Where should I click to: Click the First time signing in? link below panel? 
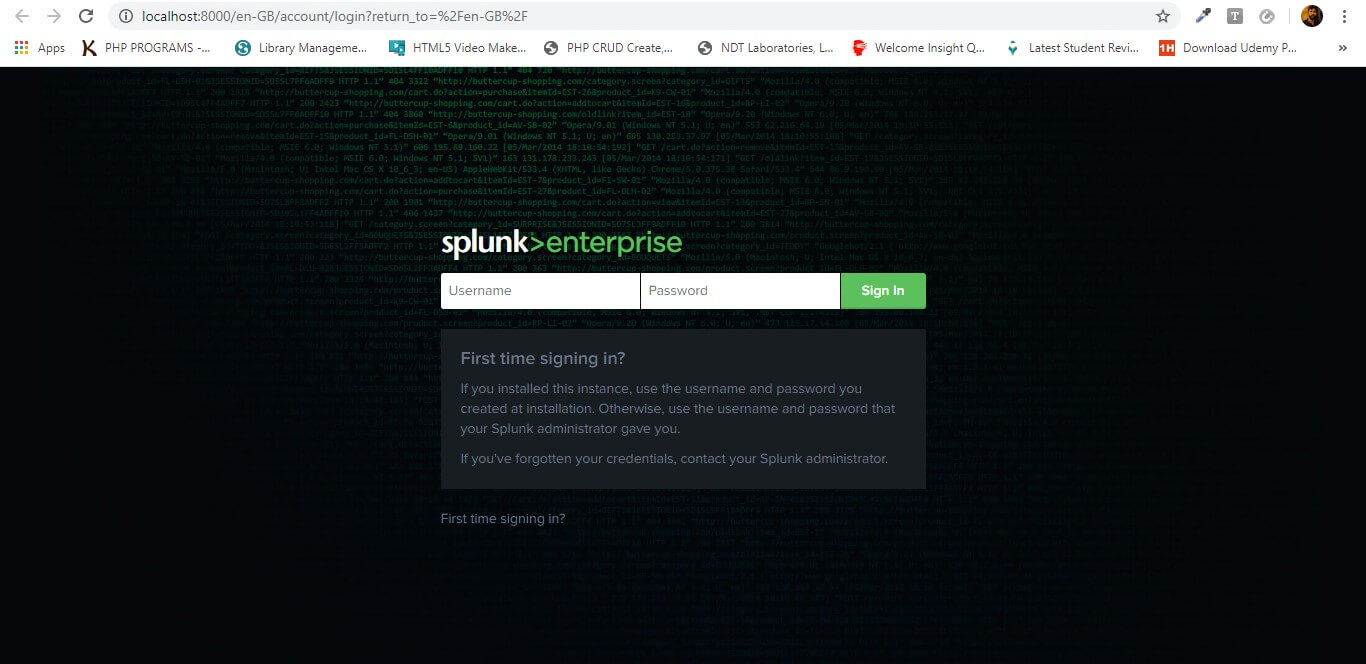(x=503, y=519)
